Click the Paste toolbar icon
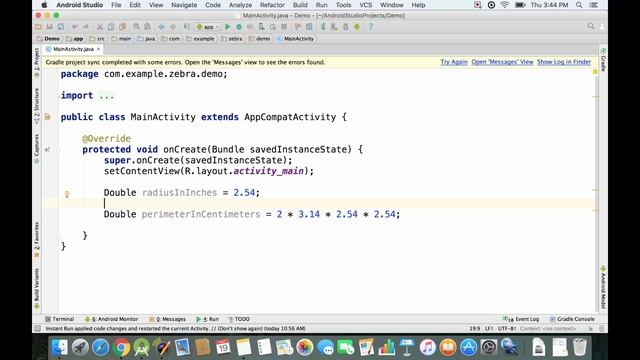Image resolution: width=640 pixels, height=360 pixels. (122, 27)
